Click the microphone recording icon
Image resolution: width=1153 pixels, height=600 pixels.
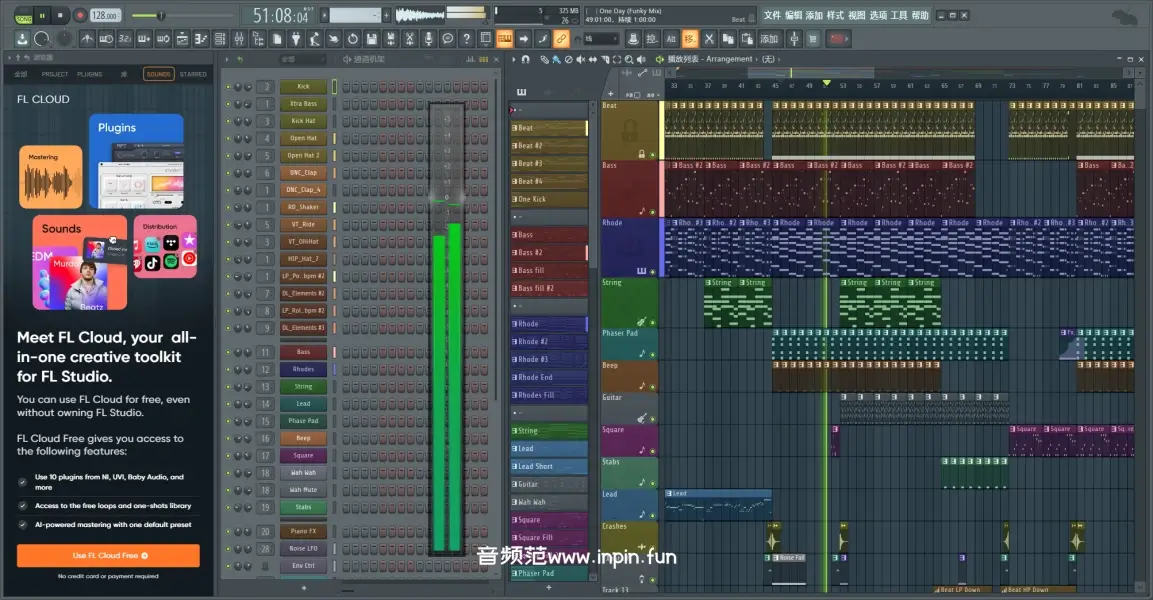coord(428,39)
